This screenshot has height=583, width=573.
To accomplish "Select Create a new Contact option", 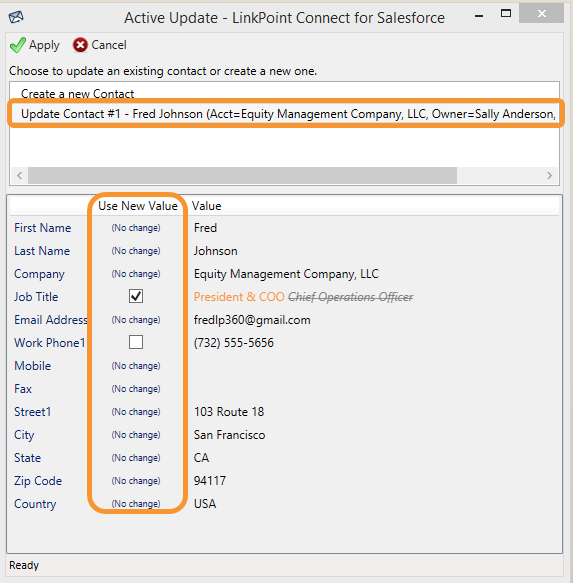I will (x=77, y=94).
